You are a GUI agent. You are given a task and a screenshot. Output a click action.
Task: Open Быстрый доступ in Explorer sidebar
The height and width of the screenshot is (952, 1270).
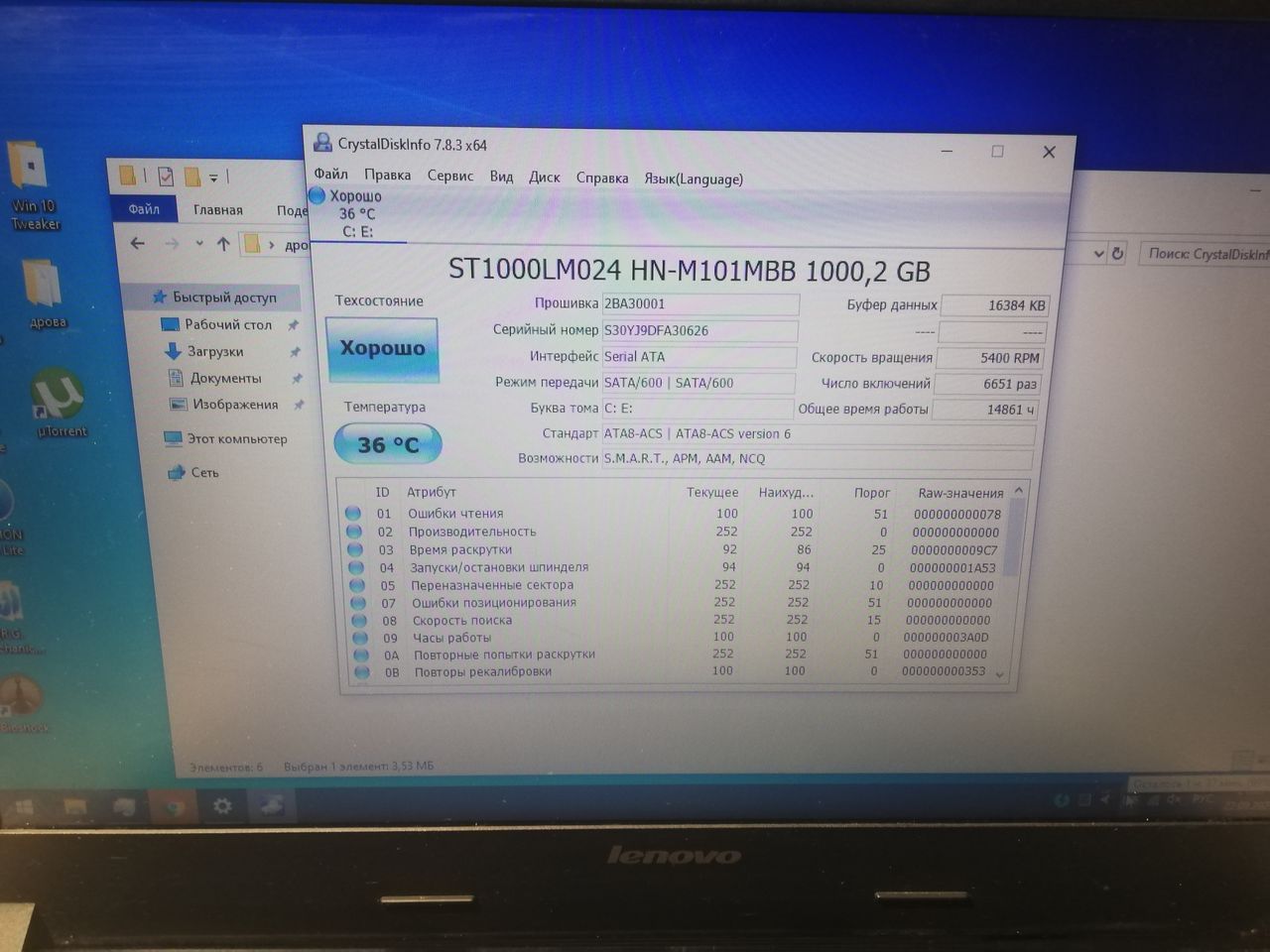coord(224,297)
